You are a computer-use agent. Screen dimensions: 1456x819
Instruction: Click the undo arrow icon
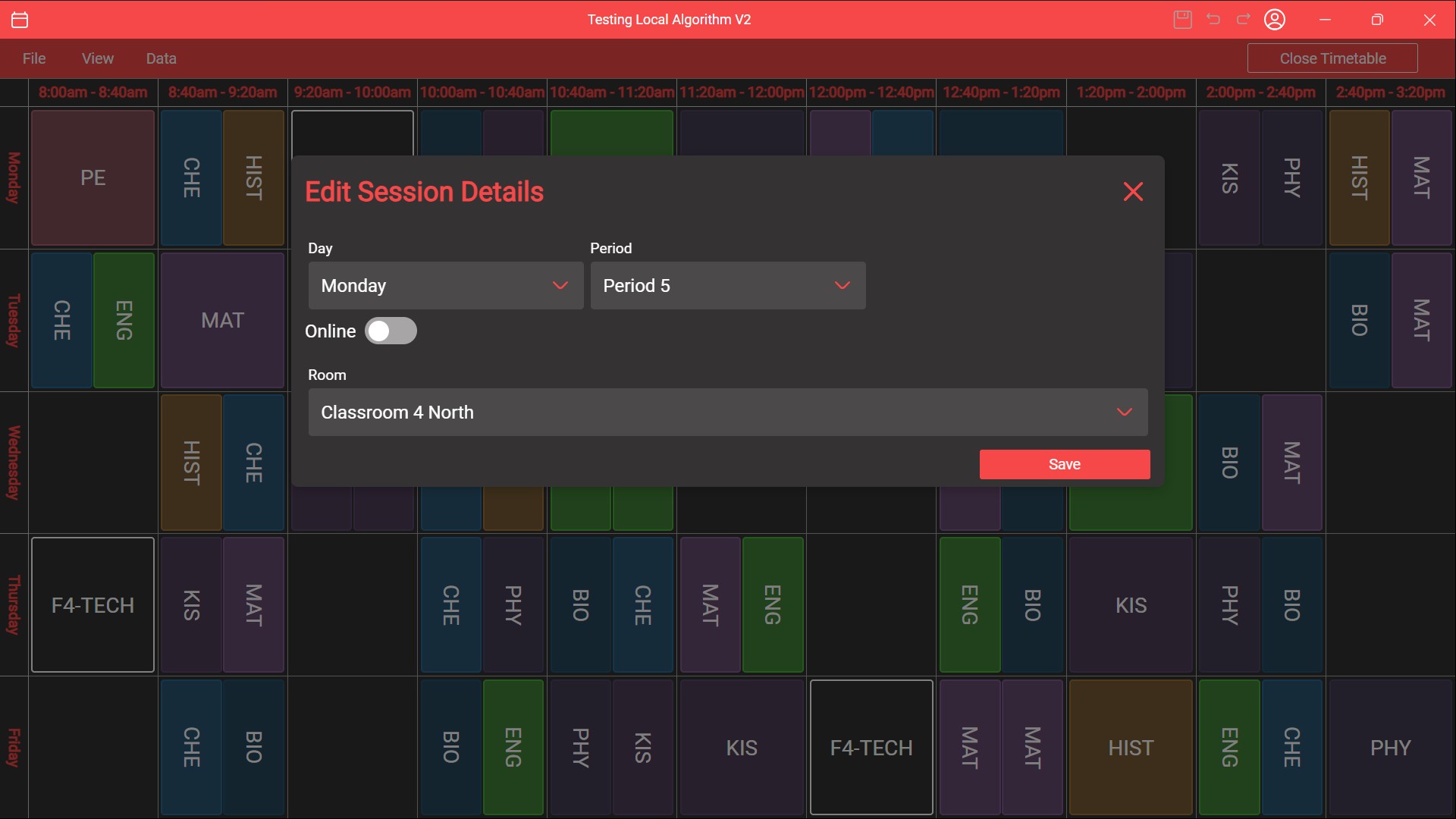1213,20
